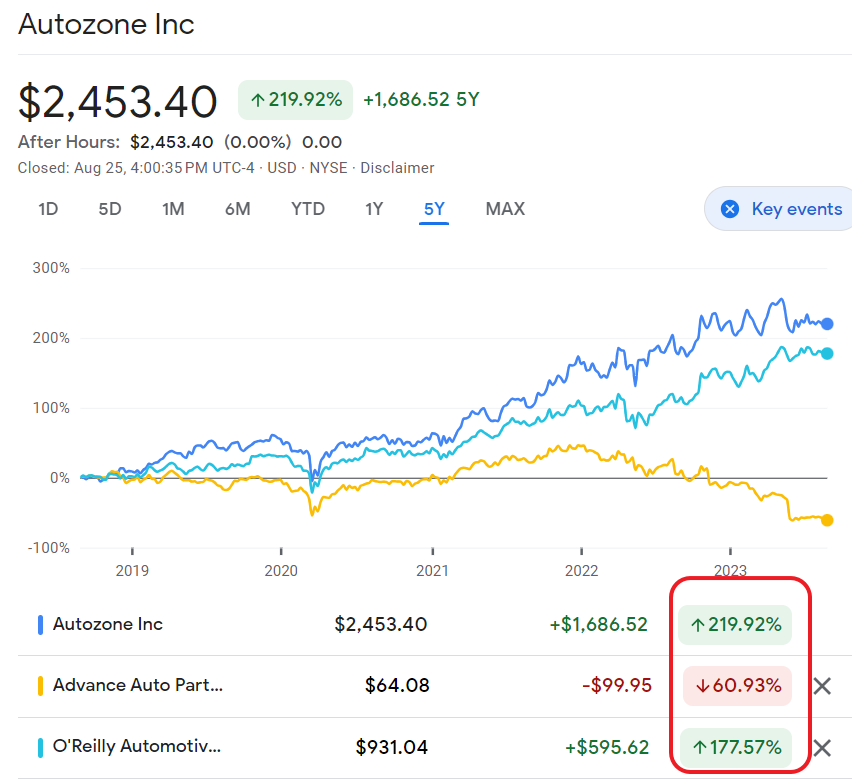Click the O'Reilly 177.57% gain badge
The image size is (852, 780).
coord(736,748)
